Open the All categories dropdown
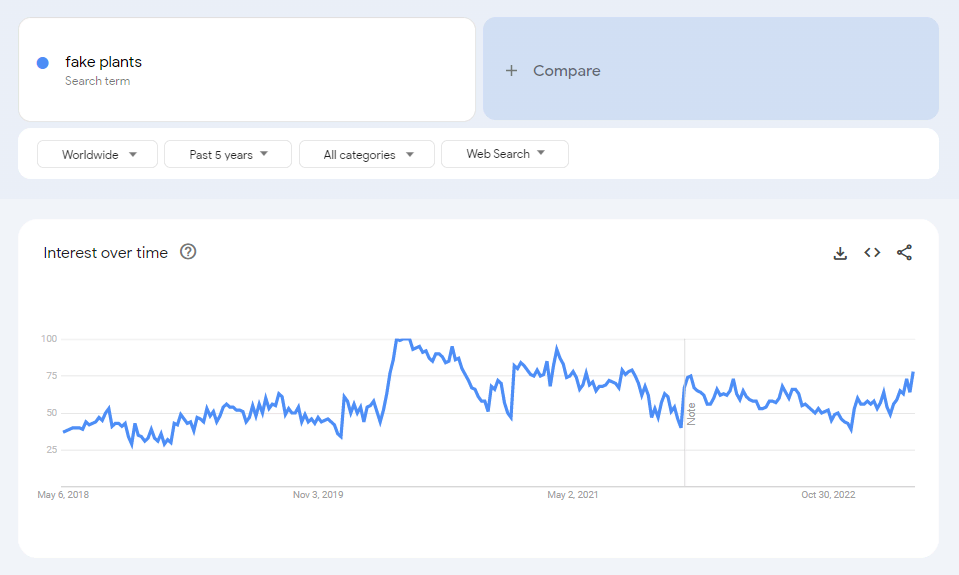 (x=367, y=154)
